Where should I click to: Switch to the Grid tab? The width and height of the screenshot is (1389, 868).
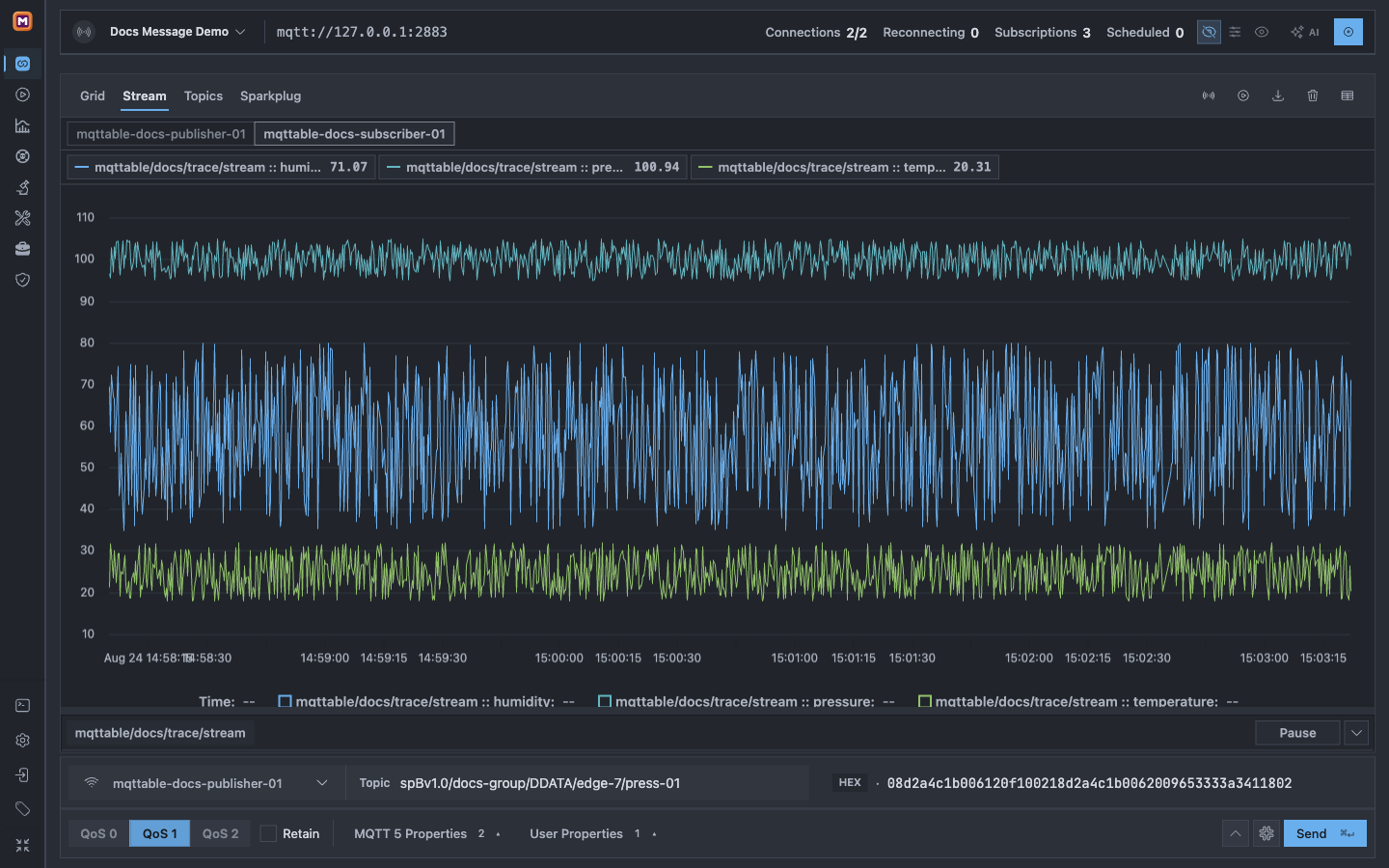[93, 95]
